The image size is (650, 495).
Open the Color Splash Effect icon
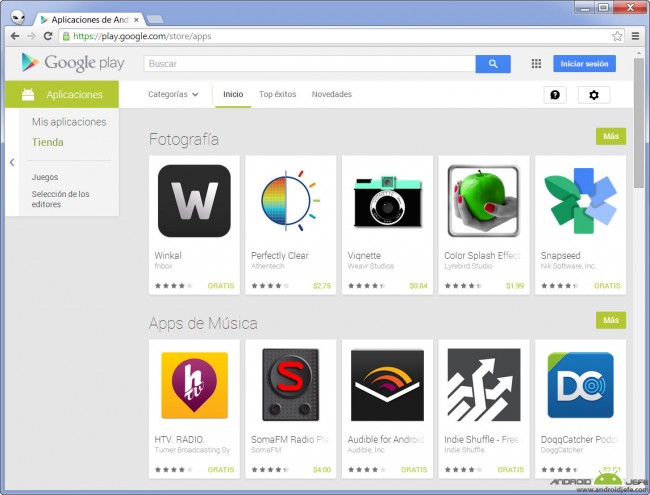tap(484, 201)
